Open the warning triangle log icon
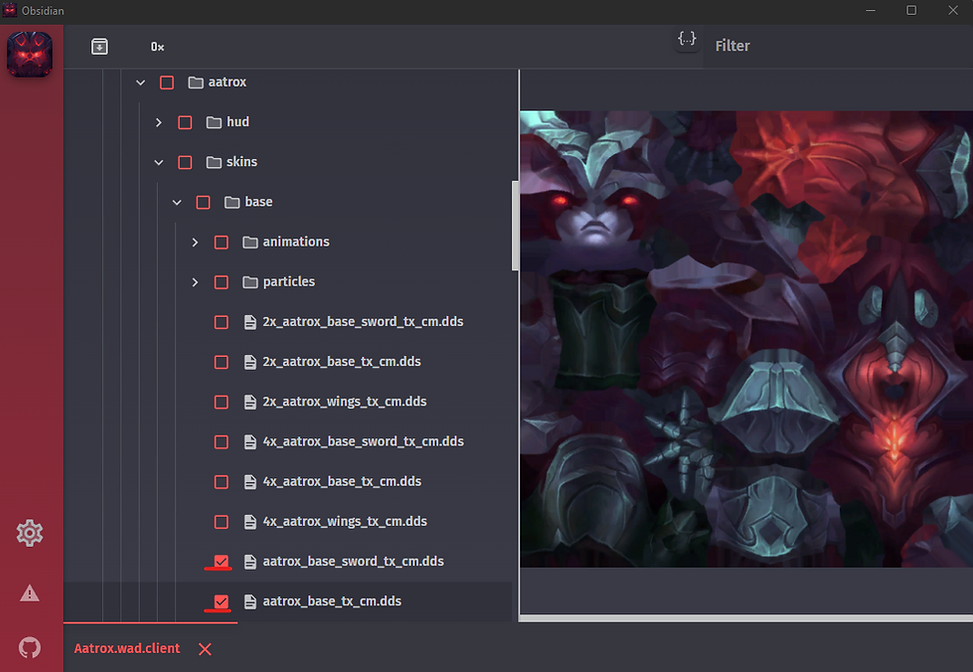The image size is (973, 672). coord(29,593)
